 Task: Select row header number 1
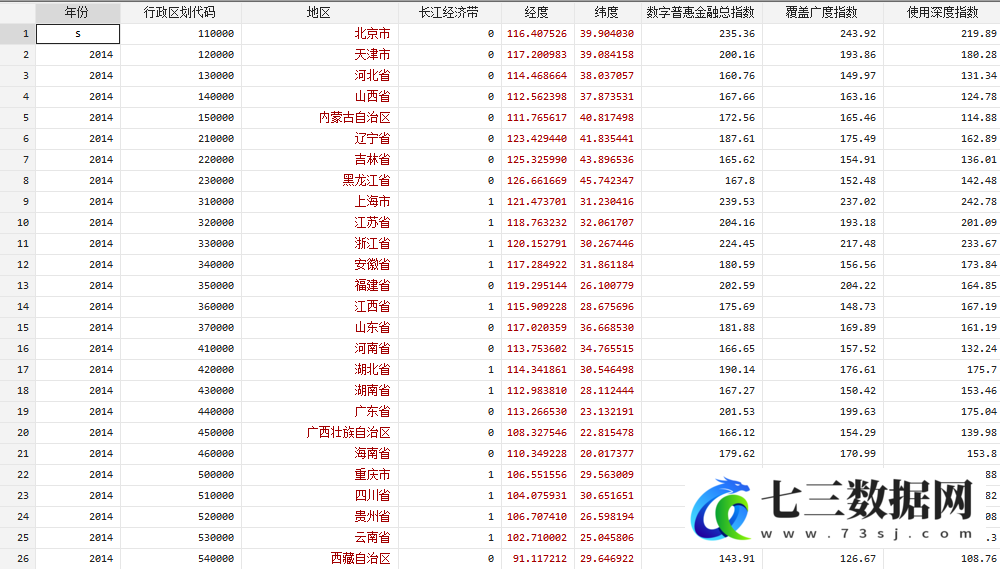[17, 33]
